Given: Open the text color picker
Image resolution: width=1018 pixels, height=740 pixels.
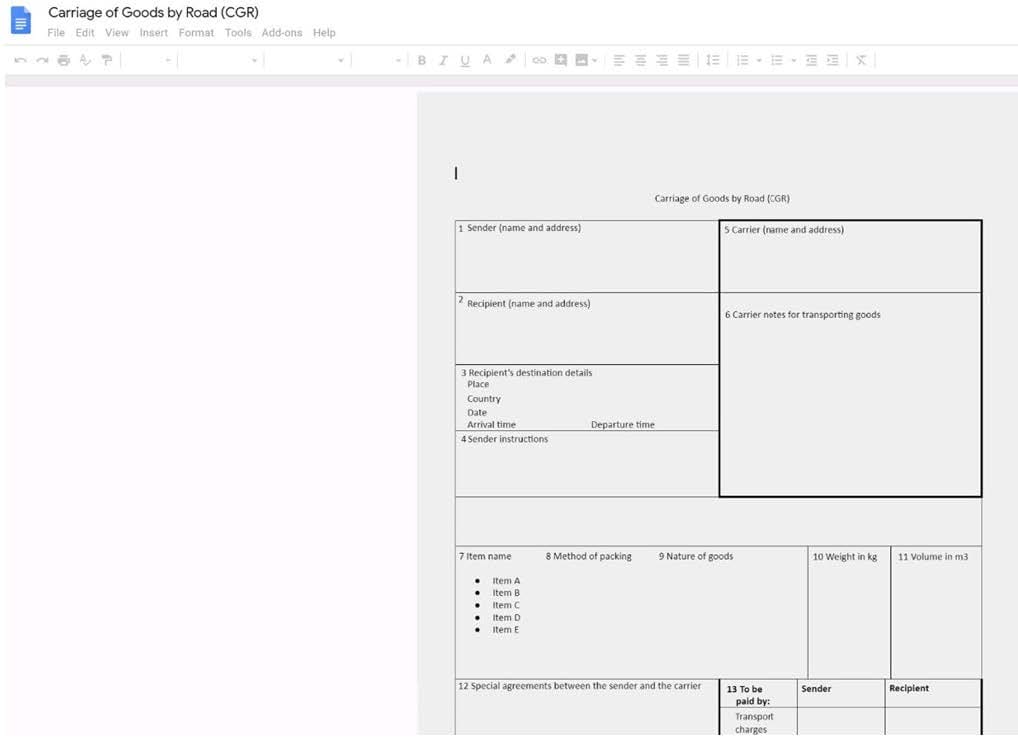Looking at the screenshot, I should (487, 61).
